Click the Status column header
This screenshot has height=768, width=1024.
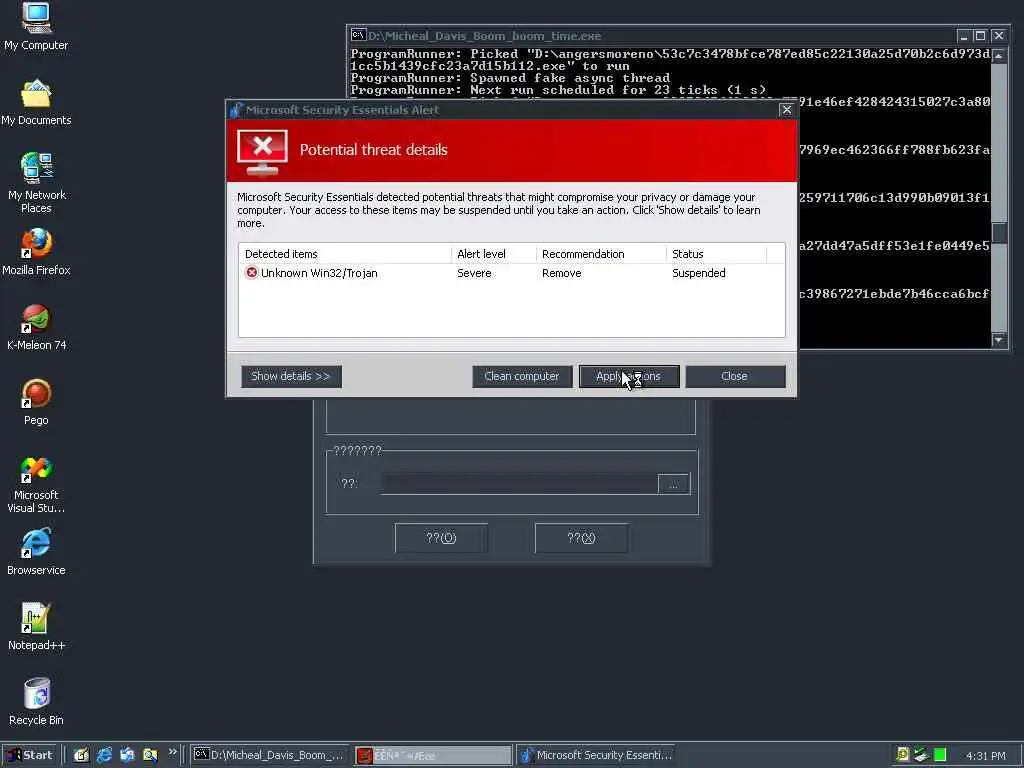[x=716, y=254]
